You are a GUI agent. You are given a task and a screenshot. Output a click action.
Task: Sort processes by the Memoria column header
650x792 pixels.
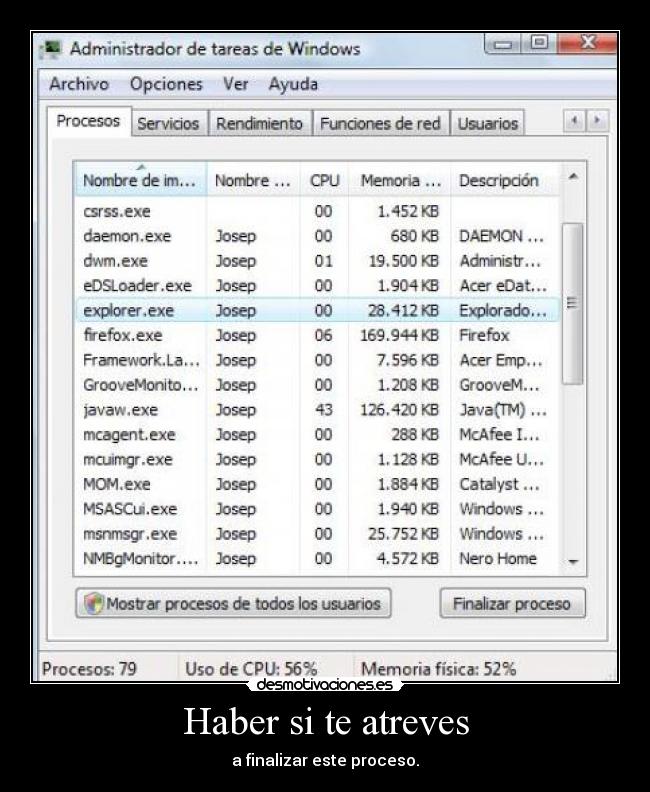400,181
